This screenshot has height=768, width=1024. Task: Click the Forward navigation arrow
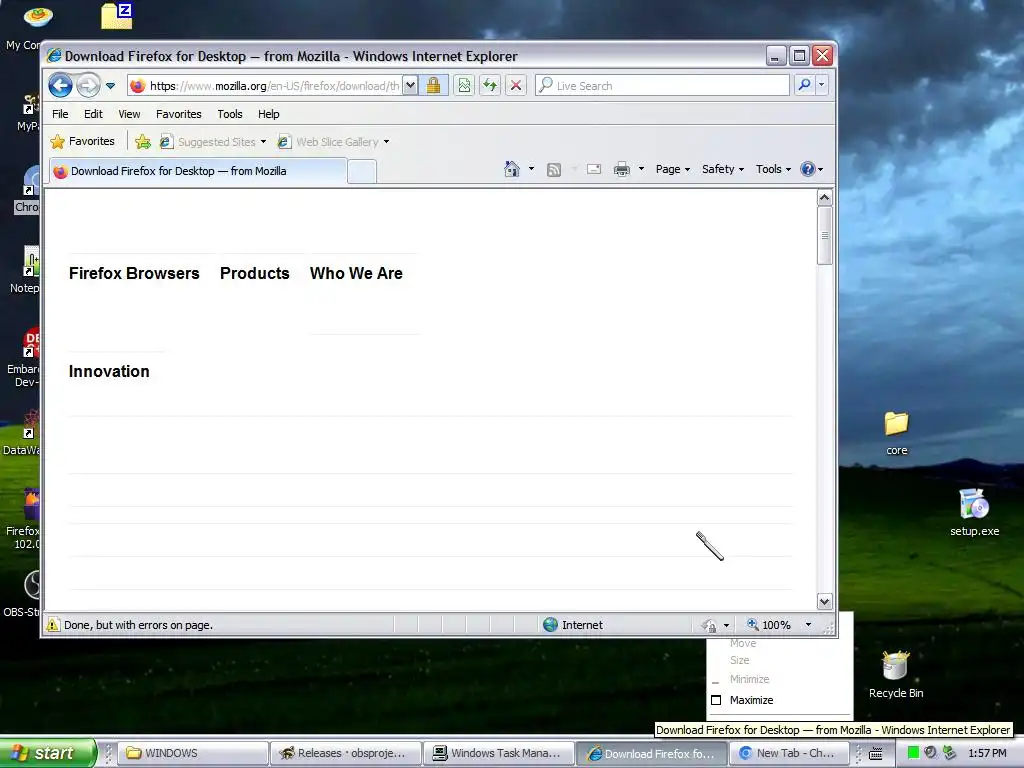88,85
